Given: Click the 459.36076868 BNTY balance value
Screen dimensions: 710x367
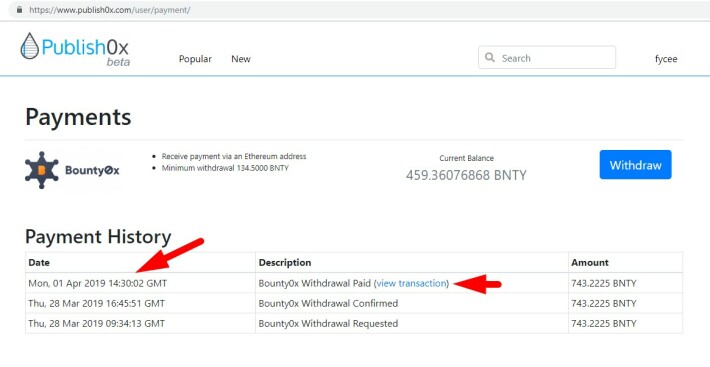Looking at the screenshot, I should [466, 175].
